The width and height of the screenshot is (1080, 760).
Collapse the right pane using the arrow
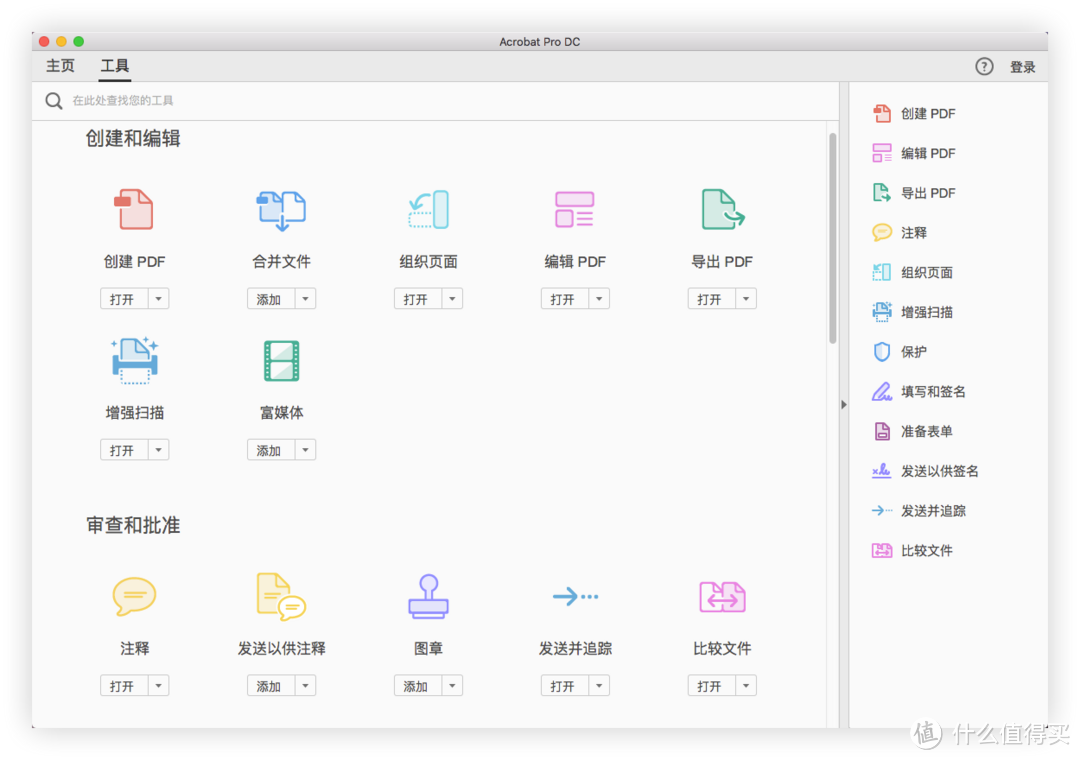844,404
